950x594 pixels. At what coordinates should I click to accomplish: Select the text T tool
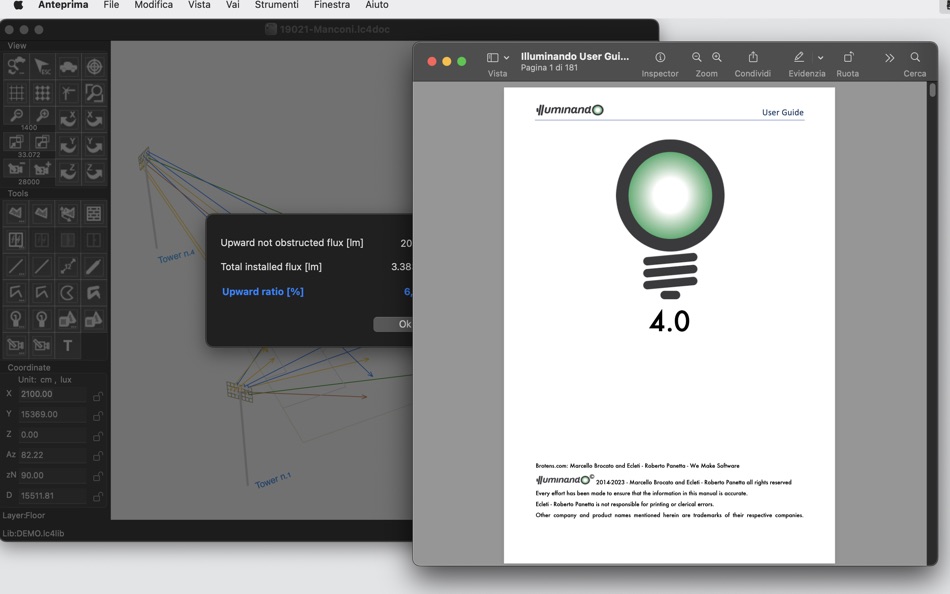click(x=68, y=345)
